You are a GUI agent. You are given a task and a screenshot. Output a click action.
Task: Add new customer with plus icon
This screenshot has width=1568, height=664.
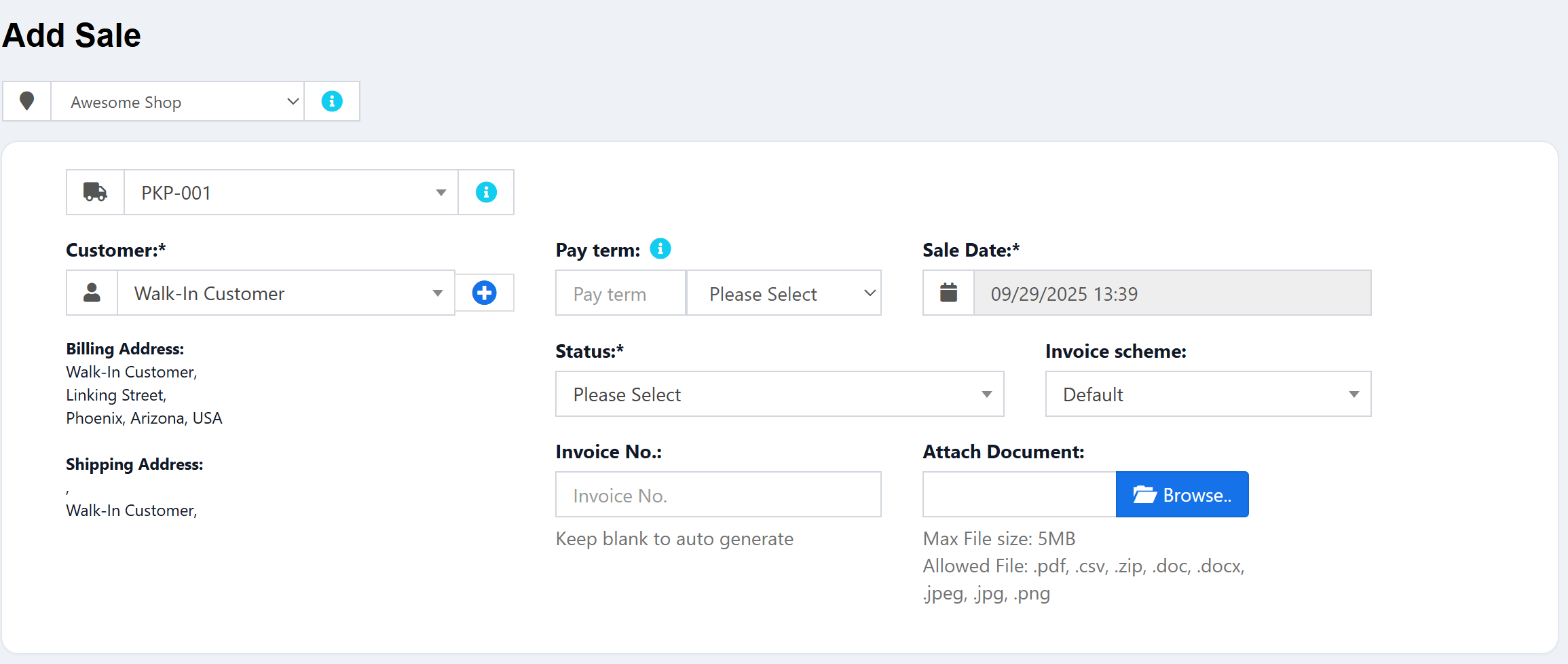[x=484, y=293]
